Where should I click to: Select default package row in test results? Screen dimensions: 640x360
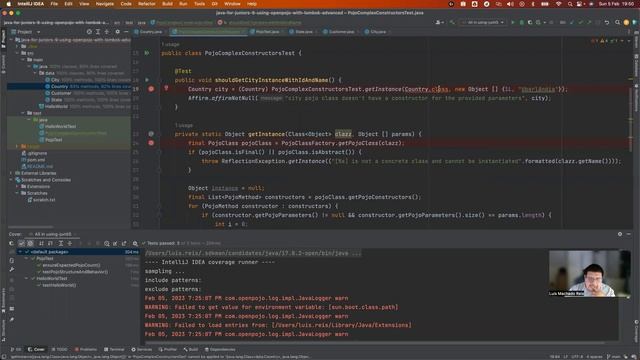tap(78, 252)
